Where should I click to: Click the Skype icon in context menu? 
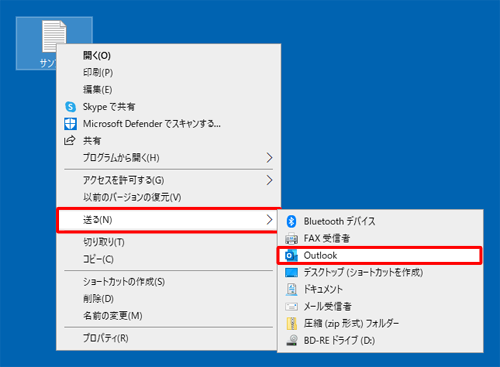pos(70,107)
